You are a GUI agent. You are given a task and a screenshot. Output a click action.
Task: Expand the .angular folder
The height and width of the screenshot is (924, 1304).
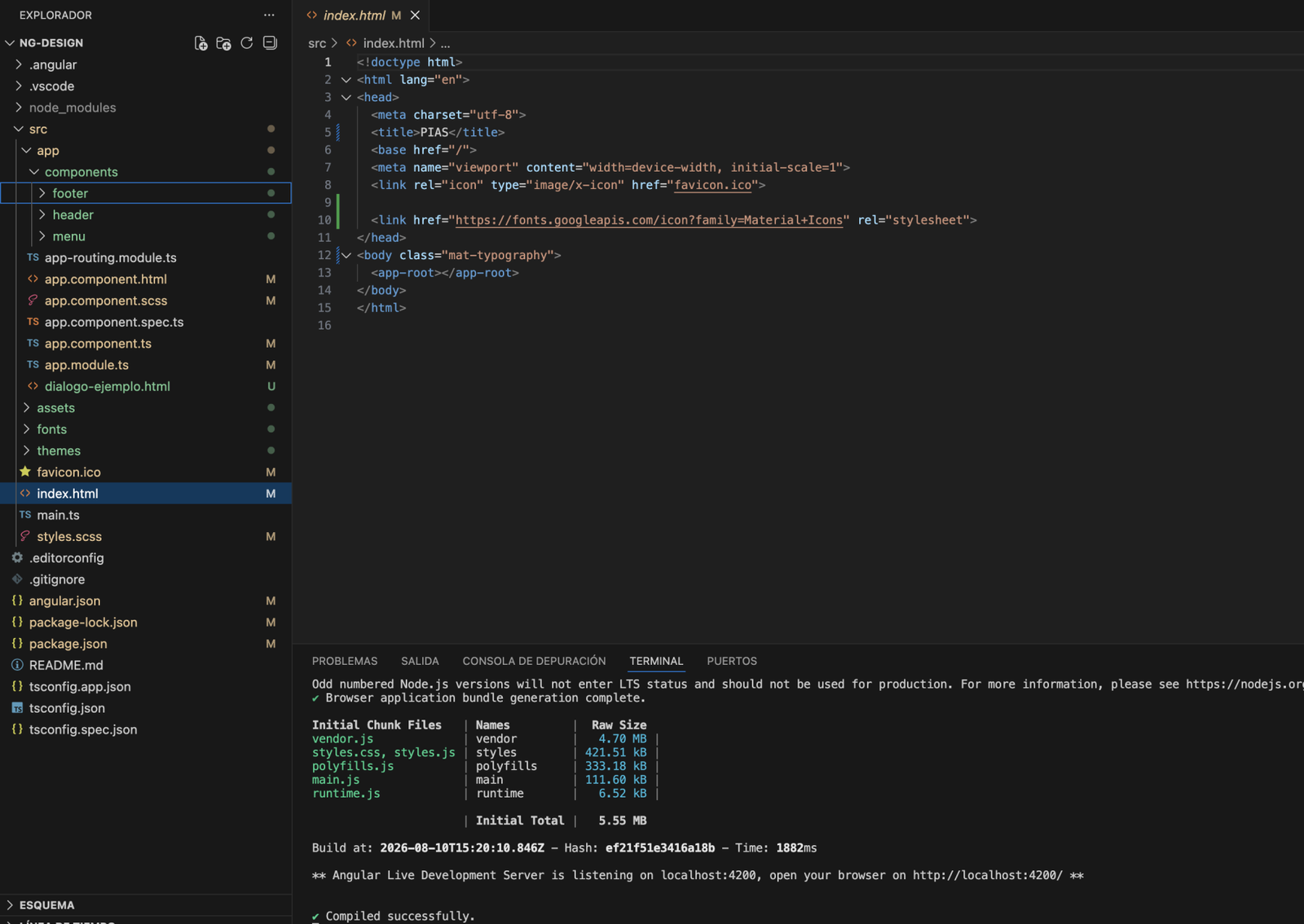pos(19,64)
